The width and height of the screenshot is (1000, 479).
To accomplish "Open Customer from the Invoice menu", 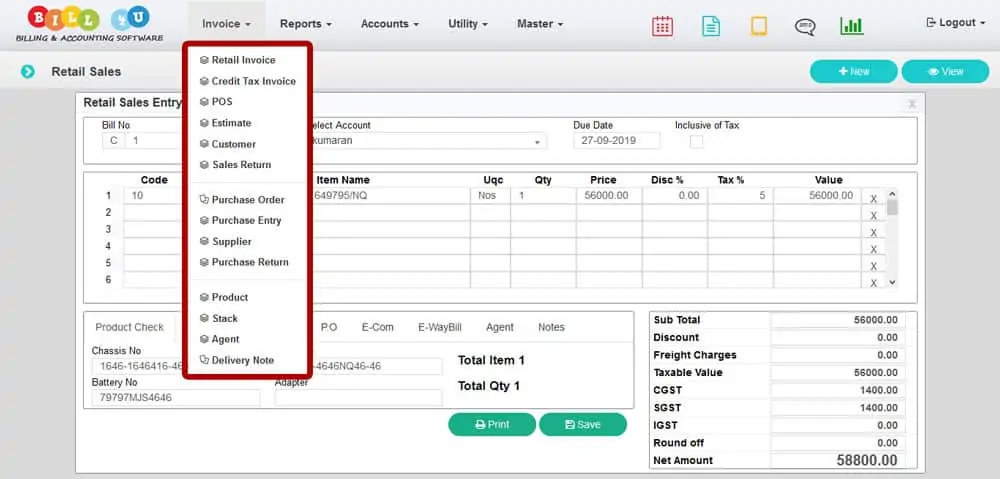I will click(227, 144).
